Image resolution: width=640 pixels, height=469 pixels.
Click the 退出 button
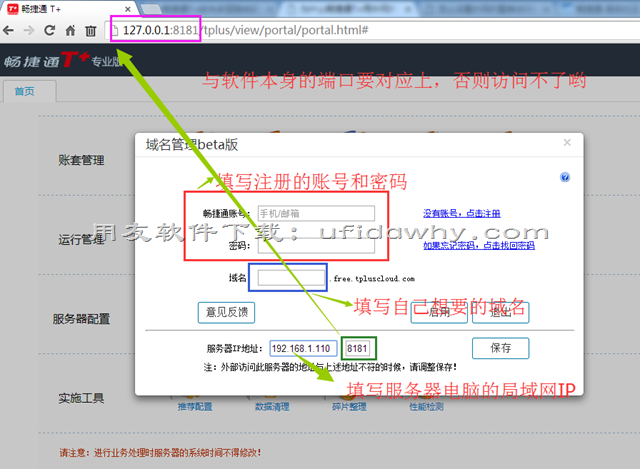501,313
